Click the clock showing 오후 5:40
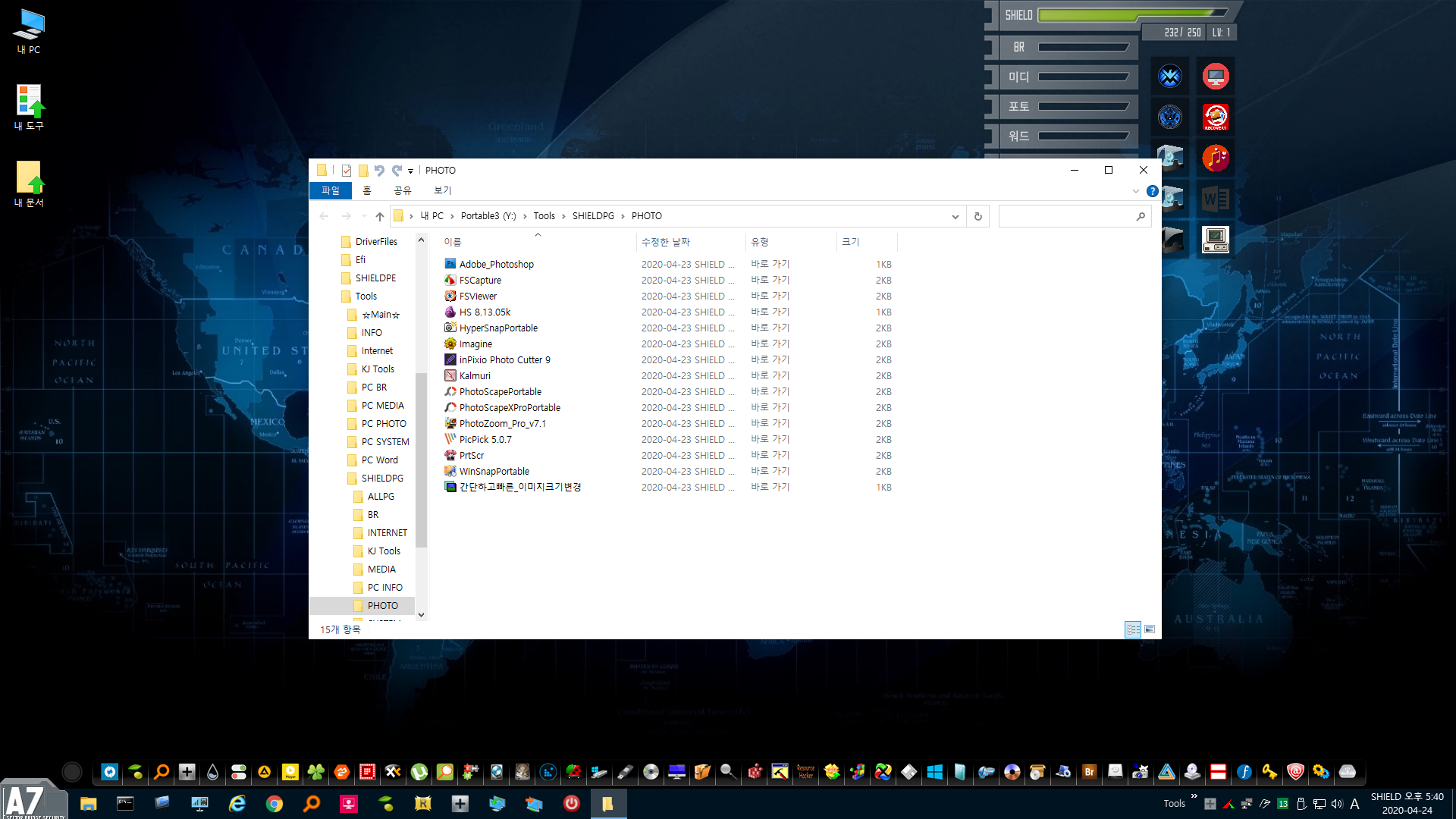The height and width of the screenshot is (819, 1456). pos(1407,796)
